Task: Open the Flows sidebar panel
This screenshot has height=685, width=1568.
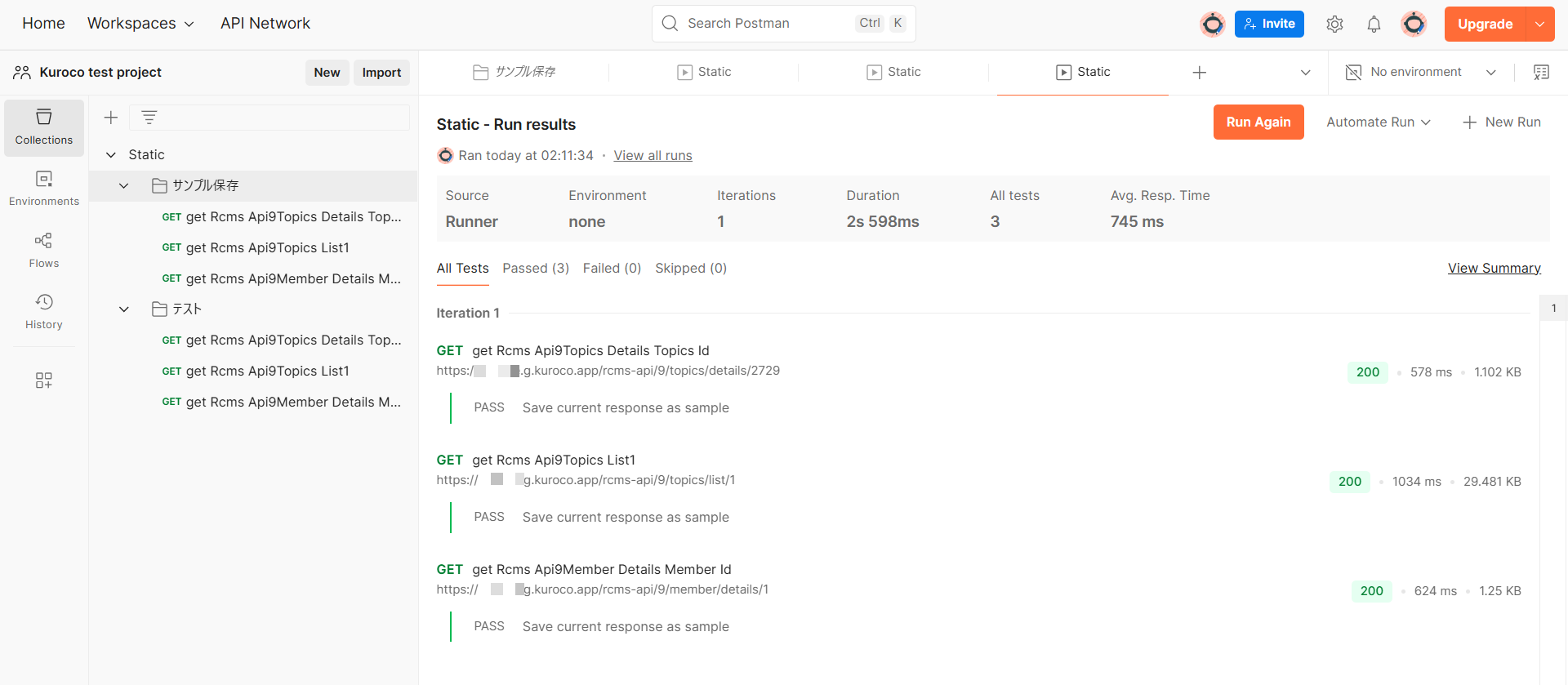Action: pyautogui.click(x=44, y=250)
